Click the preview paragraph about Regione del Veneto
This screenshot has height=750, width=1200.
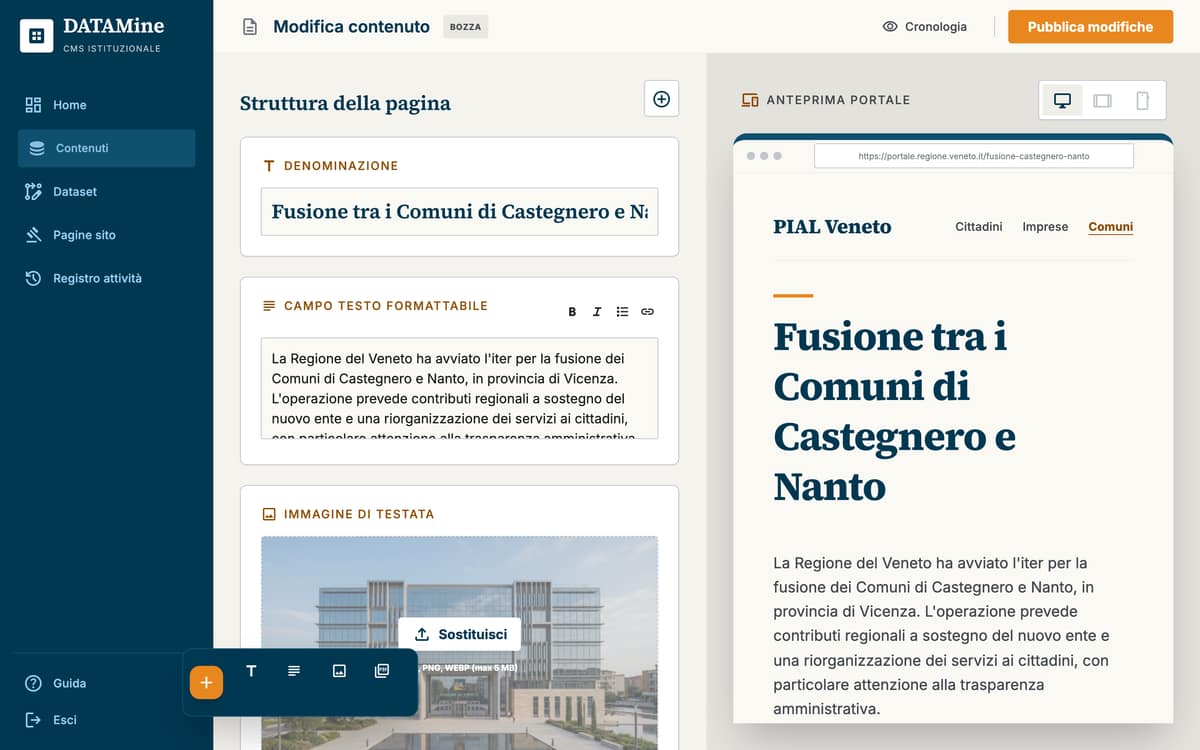[x=941, y=636]
